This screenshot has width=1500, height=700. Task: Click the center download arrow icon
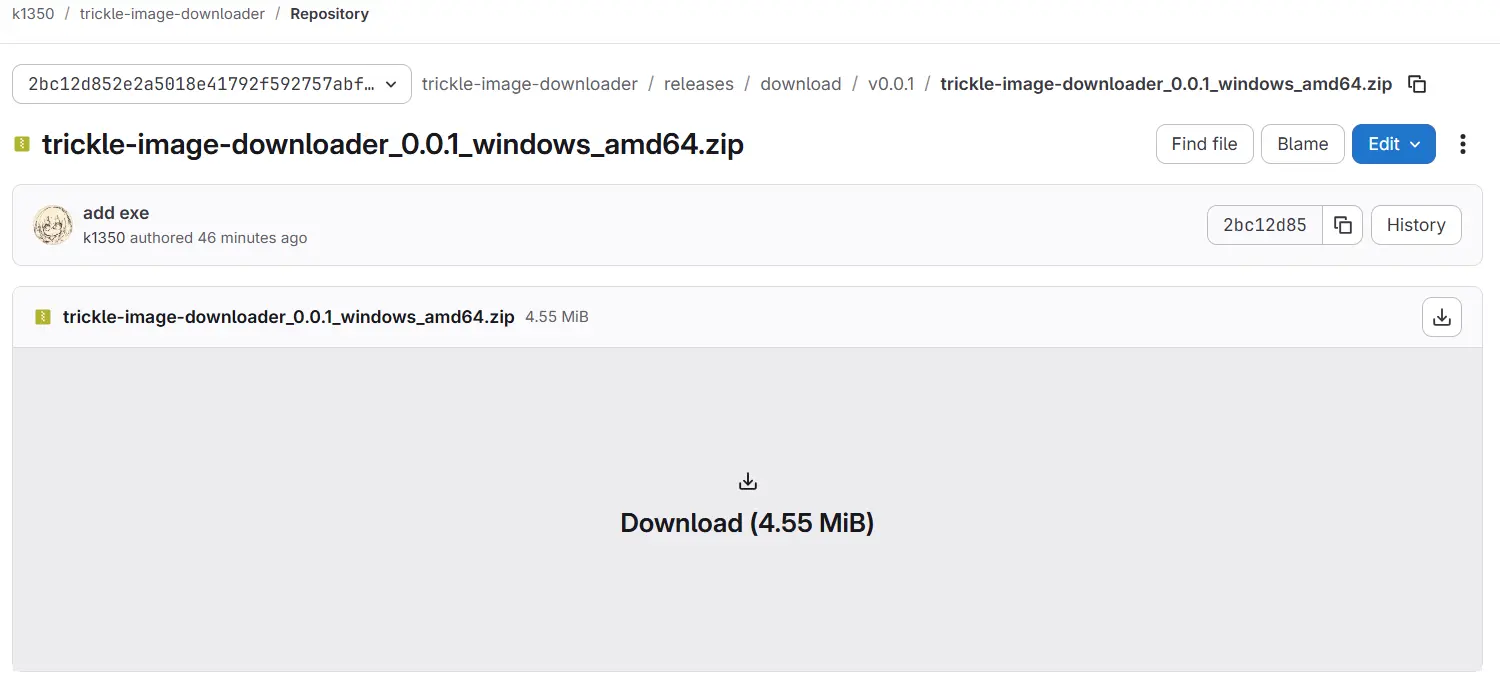tap(747, 482)
